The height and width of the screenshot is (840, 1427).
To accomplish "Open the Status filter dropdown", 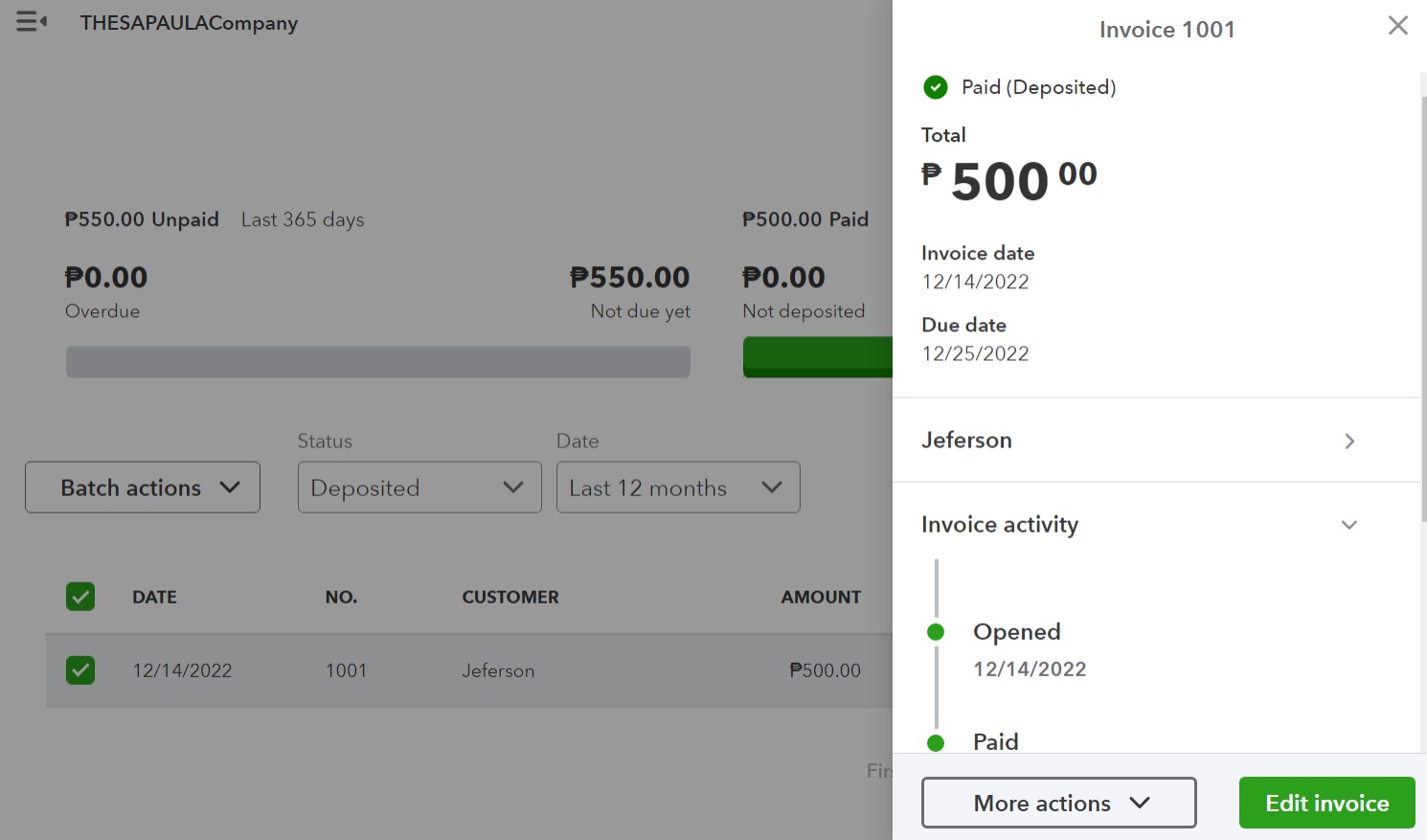I will coord(419,488).
